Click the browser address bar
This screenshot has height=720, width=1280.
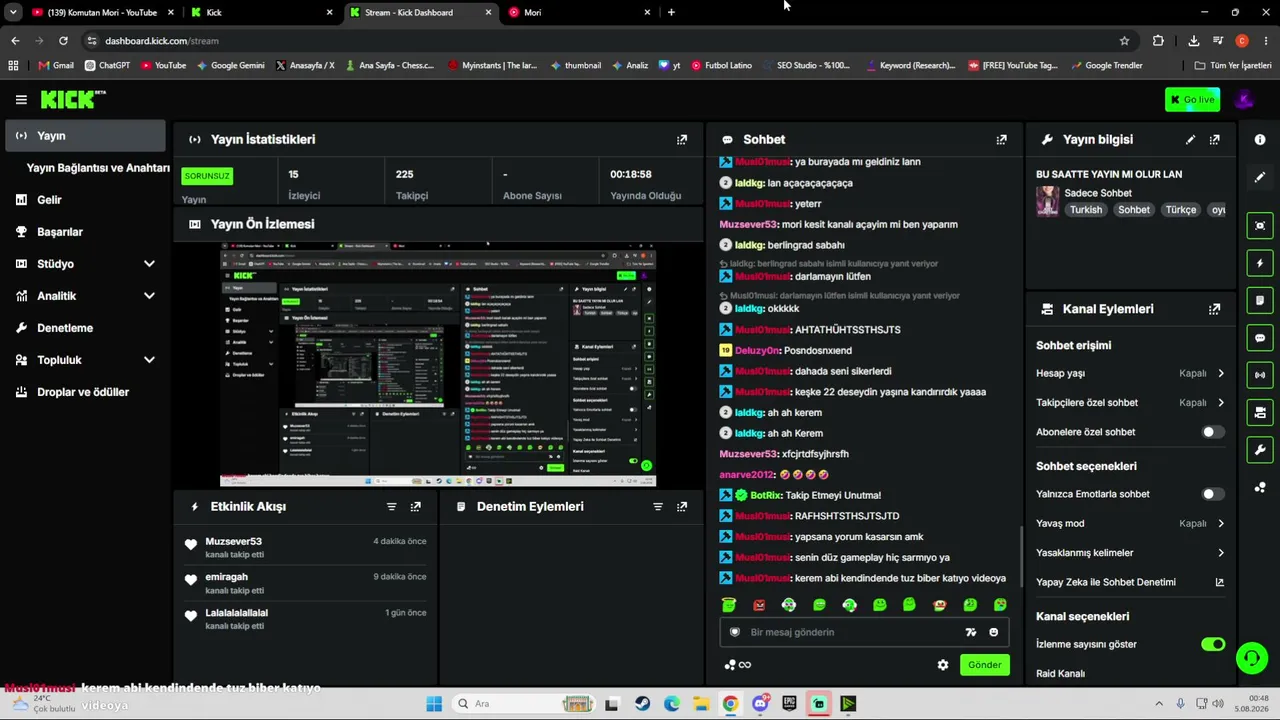[x=600, y=41]
